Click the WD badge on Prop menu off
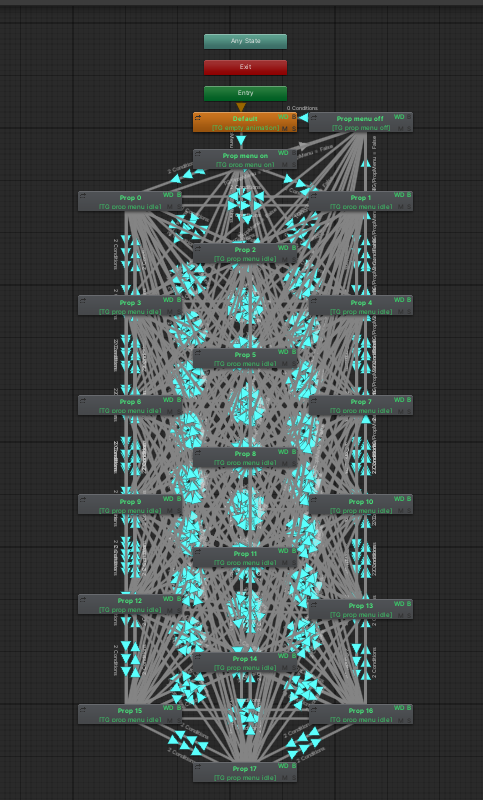The image size is (483, 800). pos(399,117)
